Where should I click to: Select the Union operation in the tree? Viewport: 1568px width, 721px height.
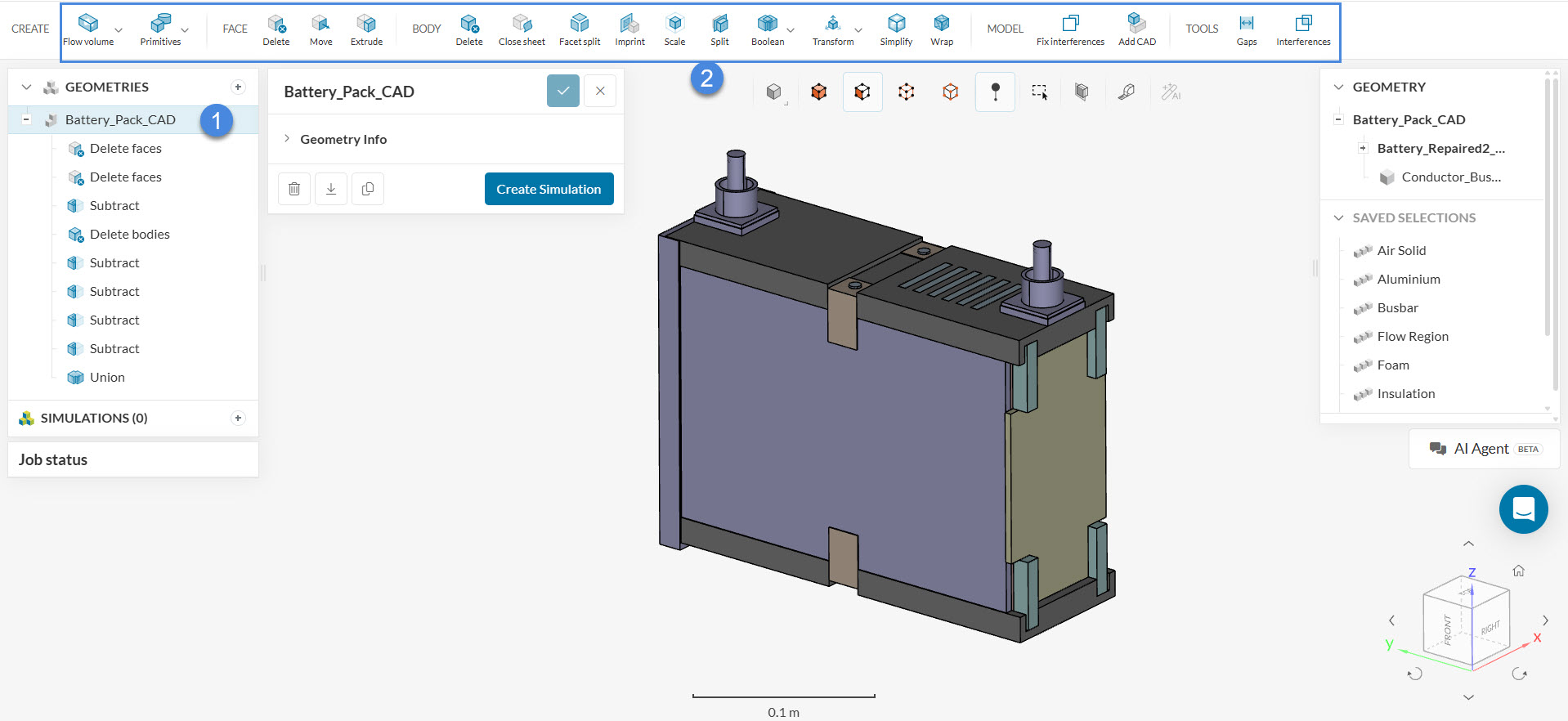coord(107,377)
